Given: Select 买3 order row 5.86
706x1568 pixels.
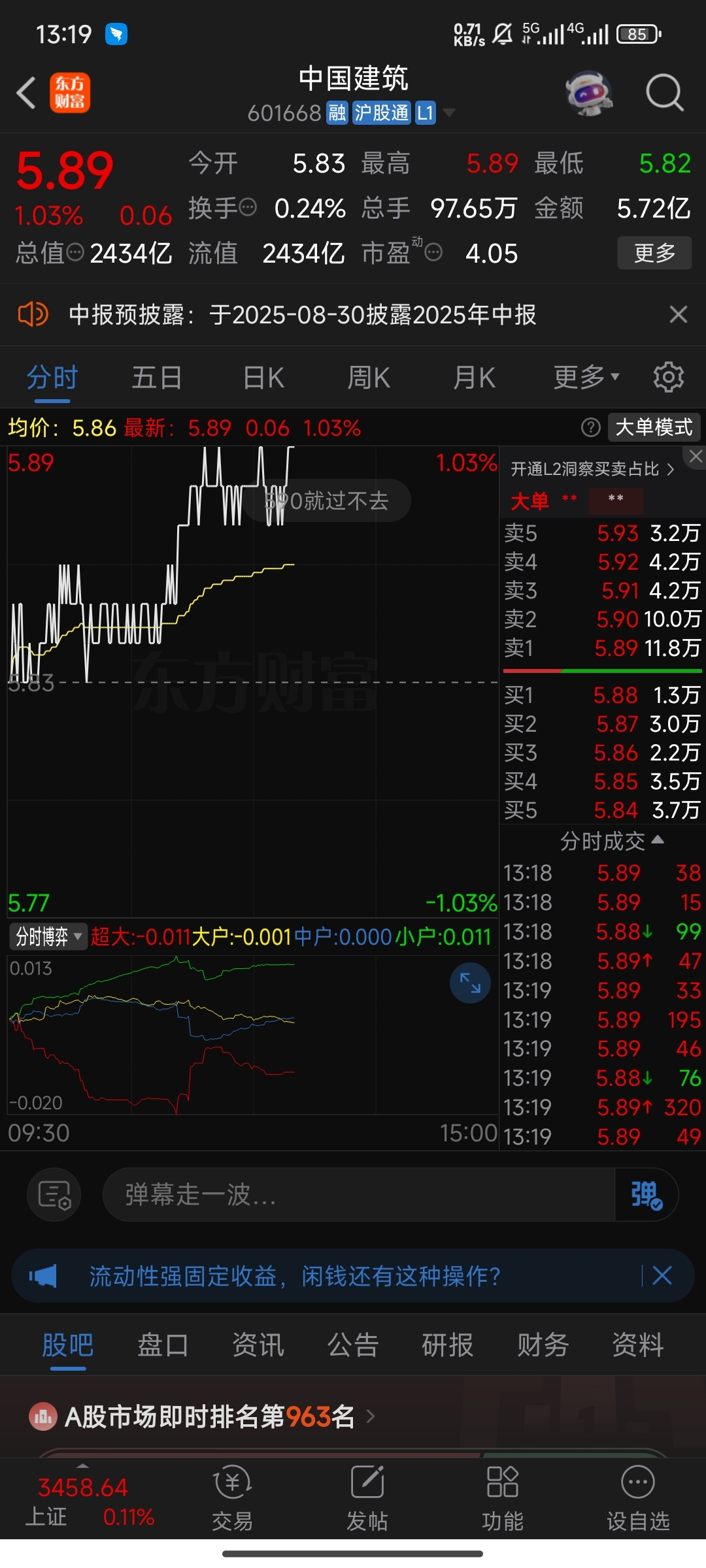Looking at the screenshot, I should (602, 753).
